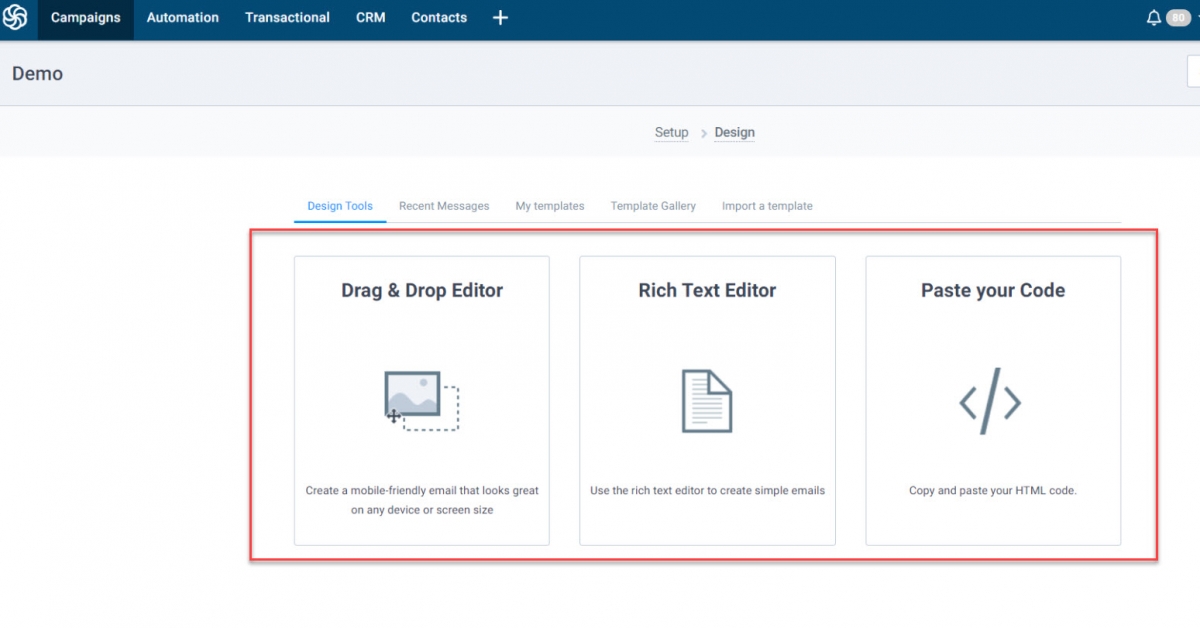Image resolution: width=1200 pixels, height=628 pixels.
Task: Open the Import a template tab
Action: pos(767,206)
